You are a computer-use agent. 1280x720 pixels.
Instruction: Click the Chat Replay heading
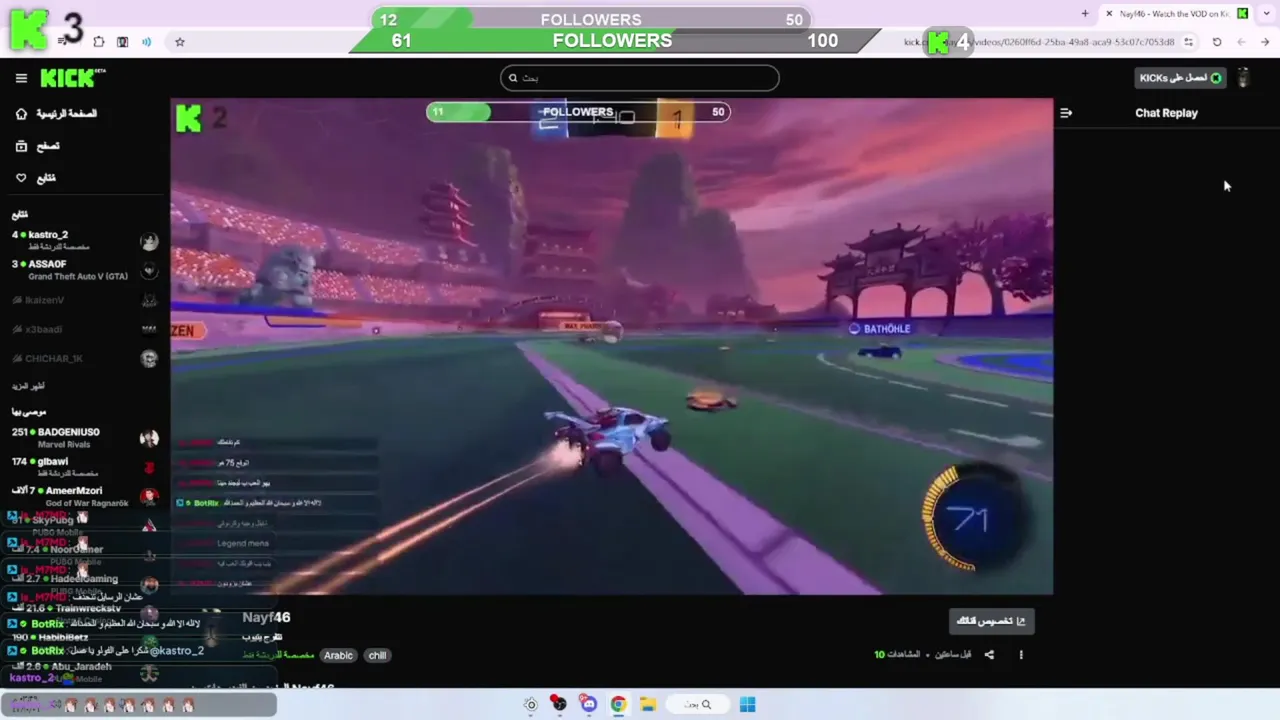click(1166, 113)
